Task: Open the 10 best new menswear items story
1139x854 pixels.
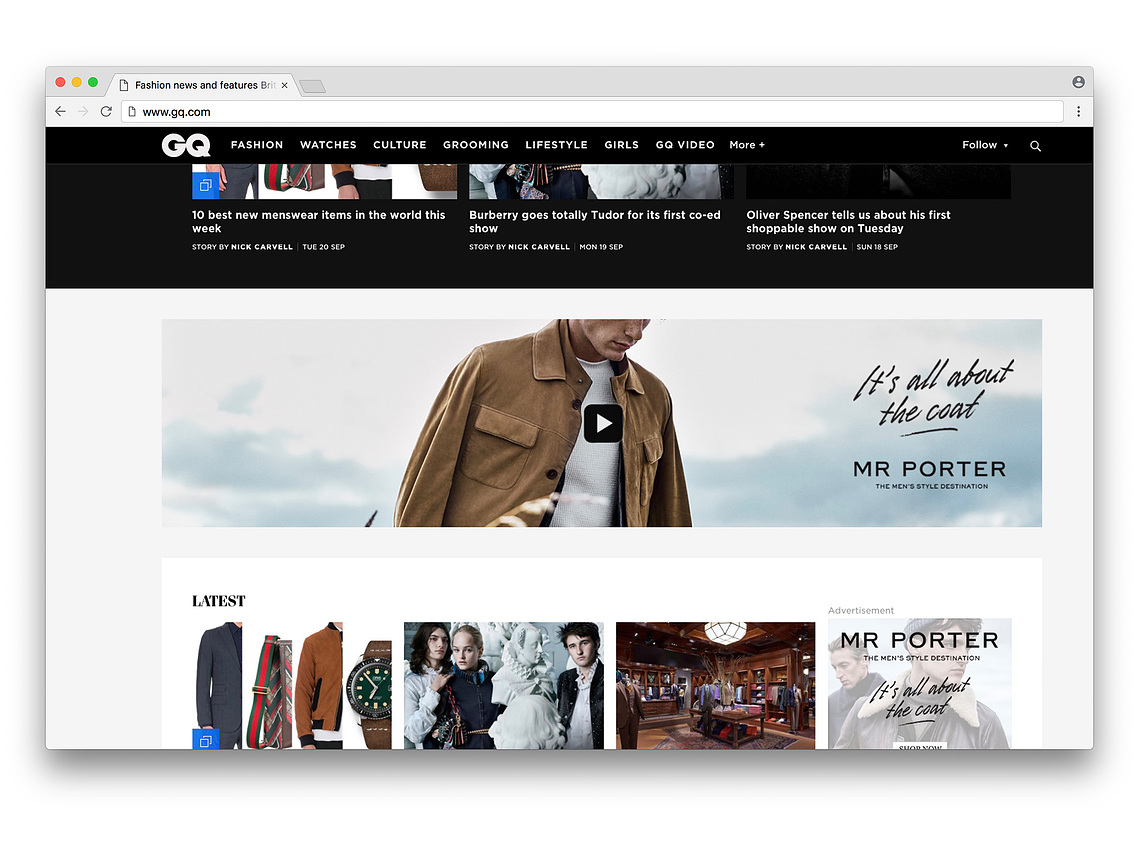Action: (318, 221)
